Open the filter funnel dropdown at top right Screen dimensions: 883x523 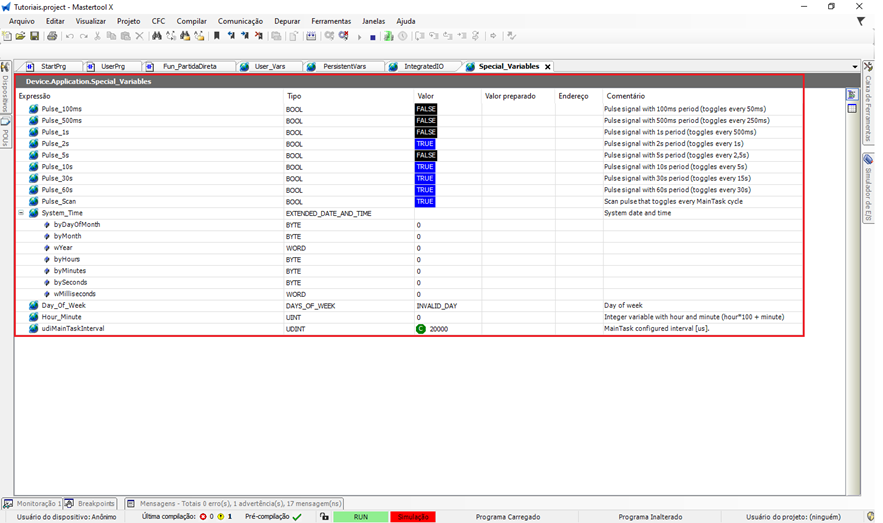click(861, 21)
